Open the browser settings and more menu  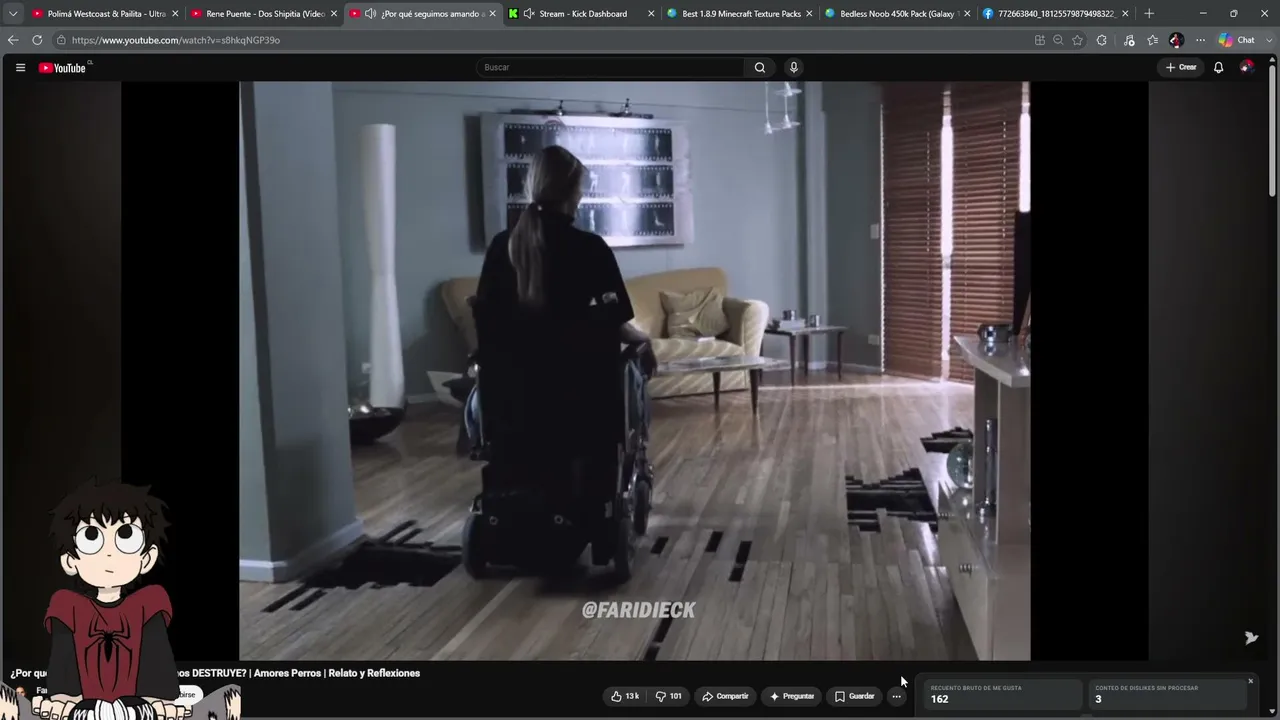1200,40
